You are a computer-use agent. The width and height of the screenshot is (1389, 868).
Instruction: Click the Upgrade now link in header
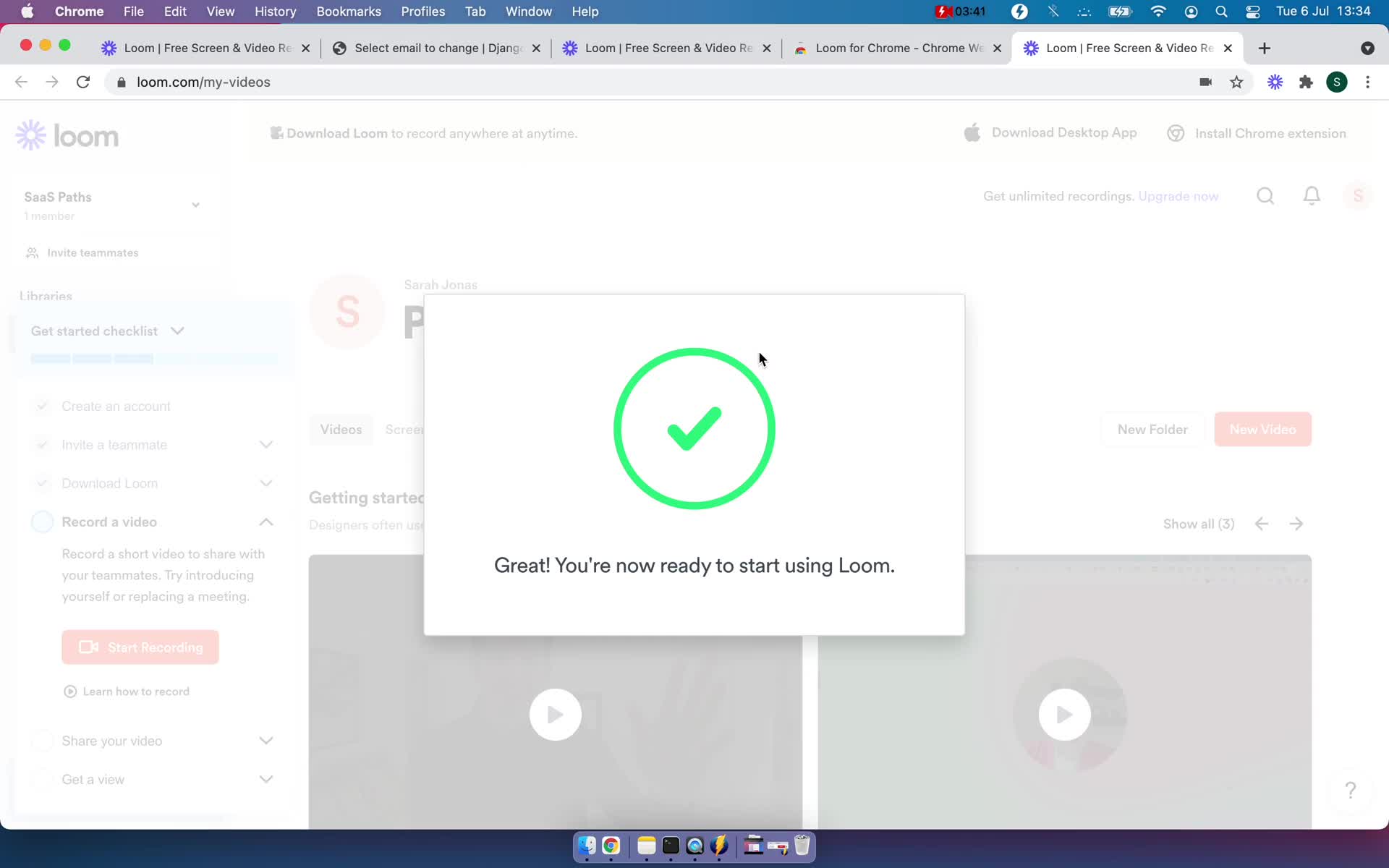(x=1178, y=196)
